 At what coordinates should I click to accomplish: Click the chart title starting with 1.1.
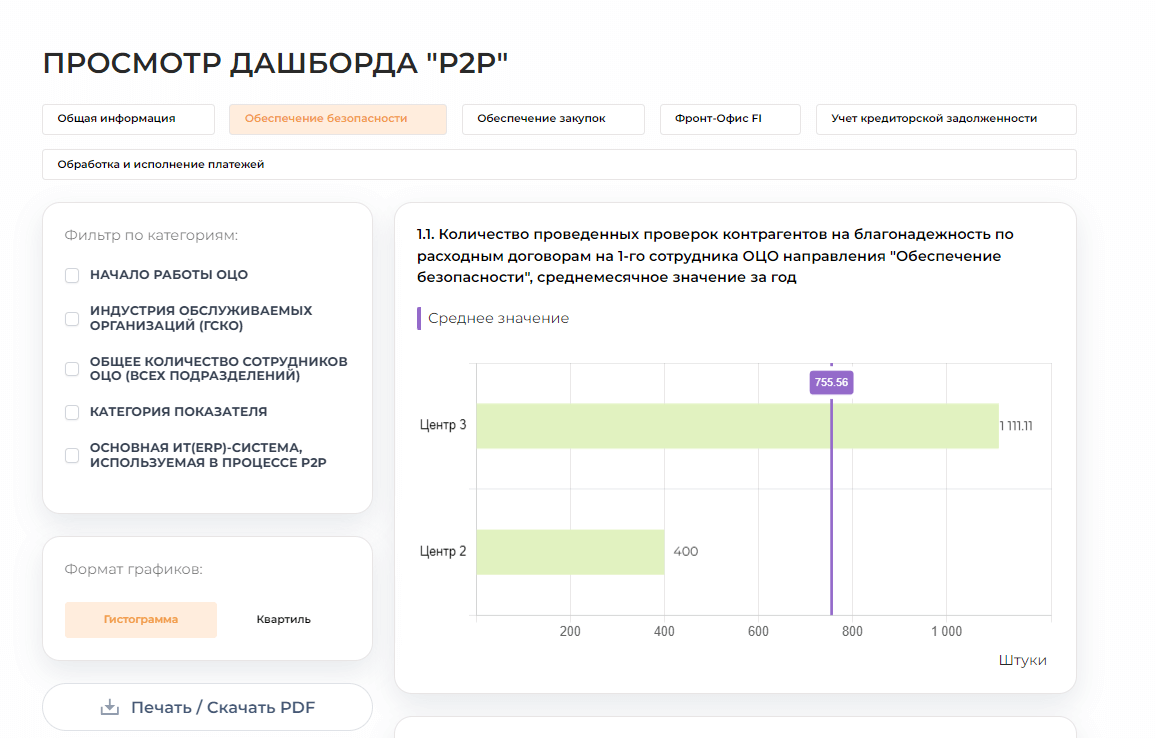[714, 255]
